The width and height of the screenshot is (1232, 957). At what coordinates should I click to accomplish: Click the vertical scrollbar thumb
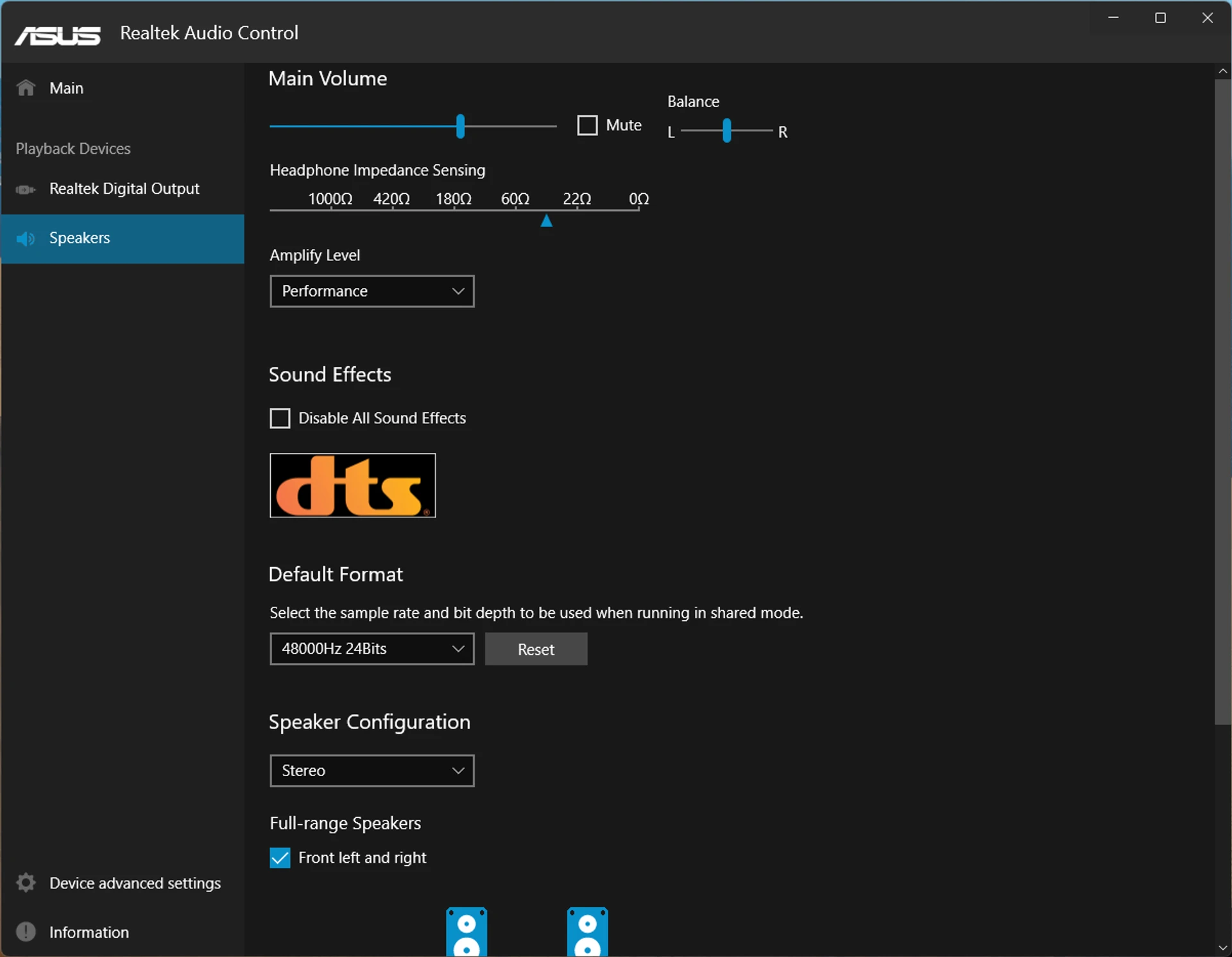(1223, 402)
